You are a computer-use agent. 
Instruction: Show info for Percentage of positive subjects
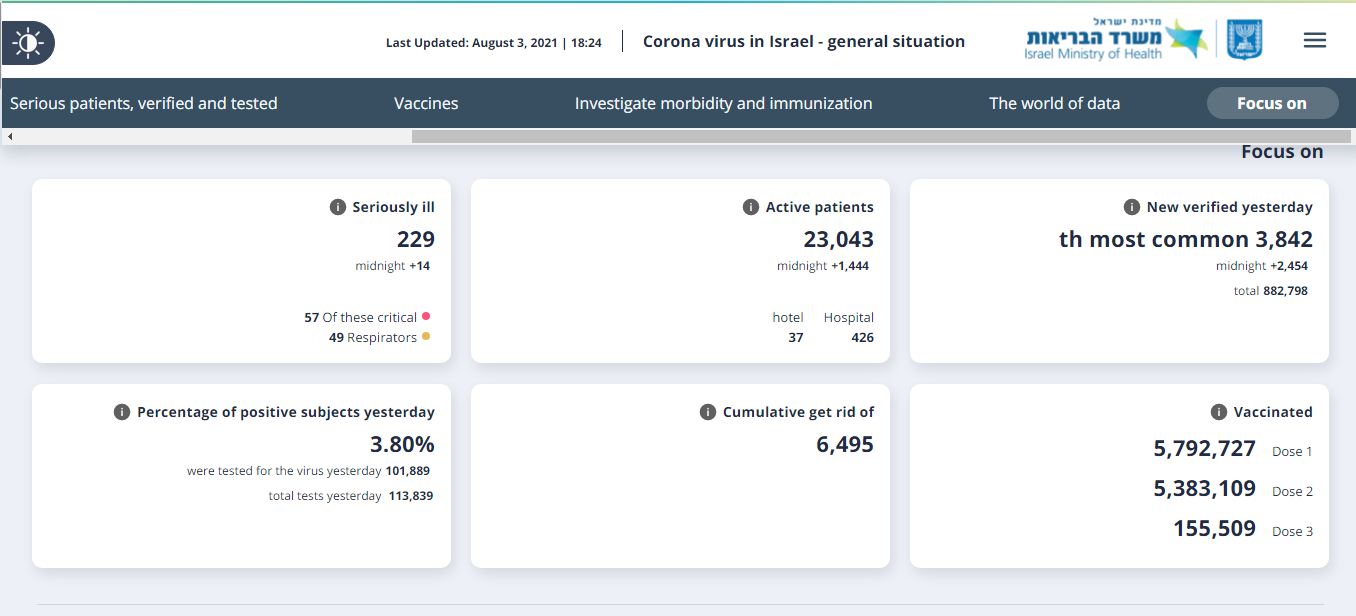122,412
